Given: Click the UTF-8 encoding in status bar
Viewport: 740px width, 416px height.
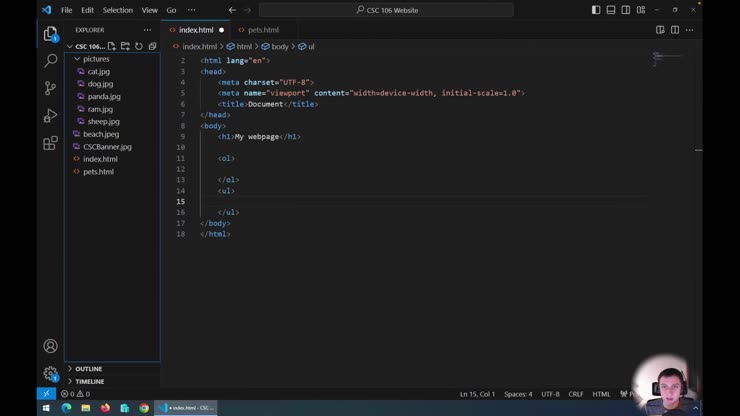Looking at the screenshot, I should click(x=550, y=394).
